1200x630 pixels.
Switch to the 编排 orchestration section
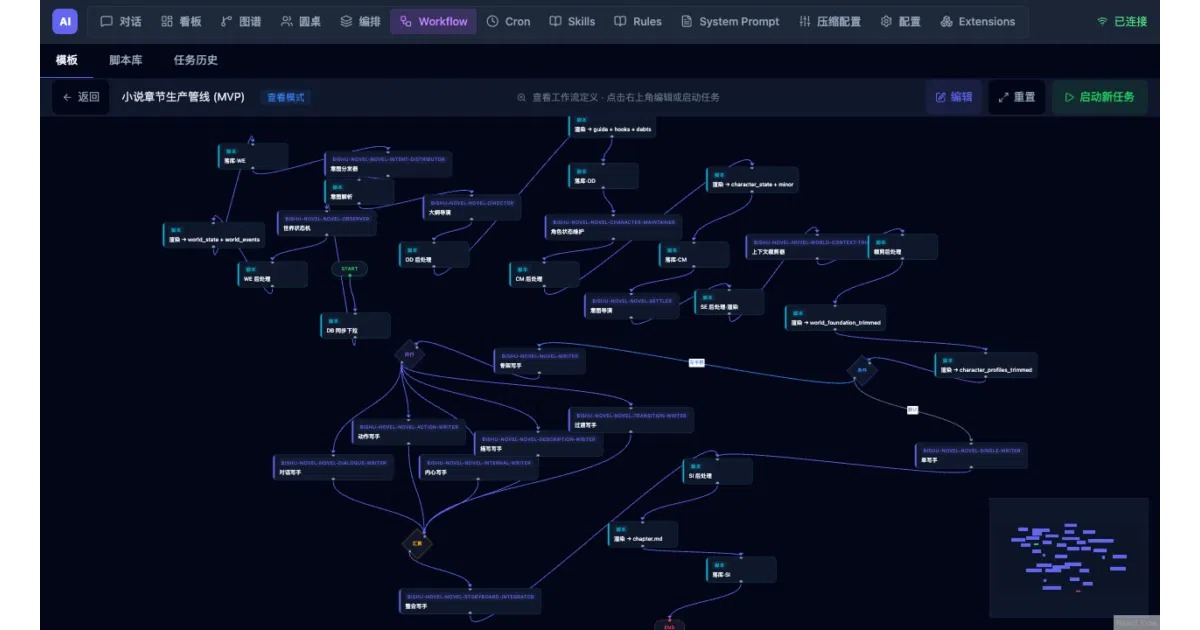point(360,21)
